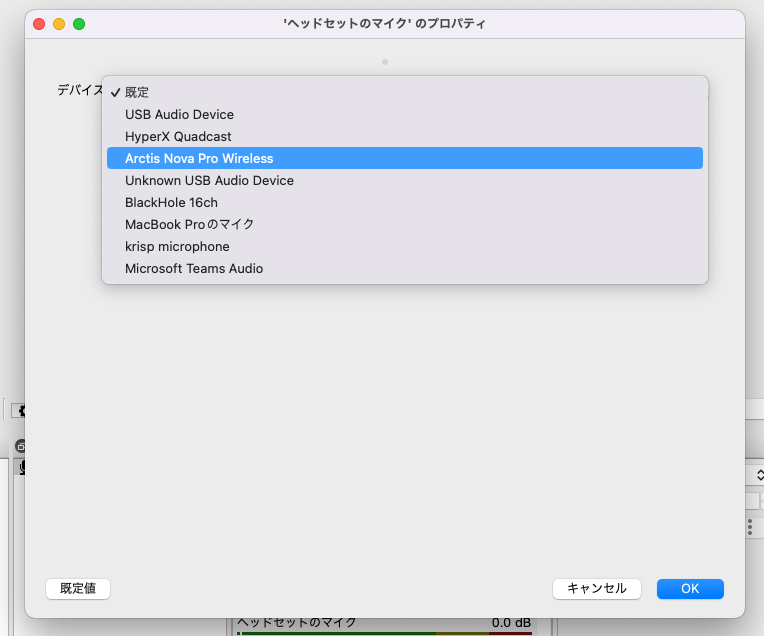Select the 既定 default device option
Viewport: 764px width, 636px height.
point(404,92)
